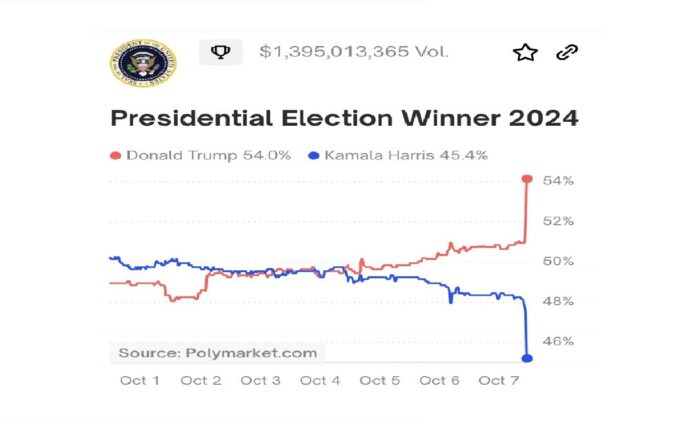
Task: Bookmark market with star icon
Action: (x=525, y=52)
